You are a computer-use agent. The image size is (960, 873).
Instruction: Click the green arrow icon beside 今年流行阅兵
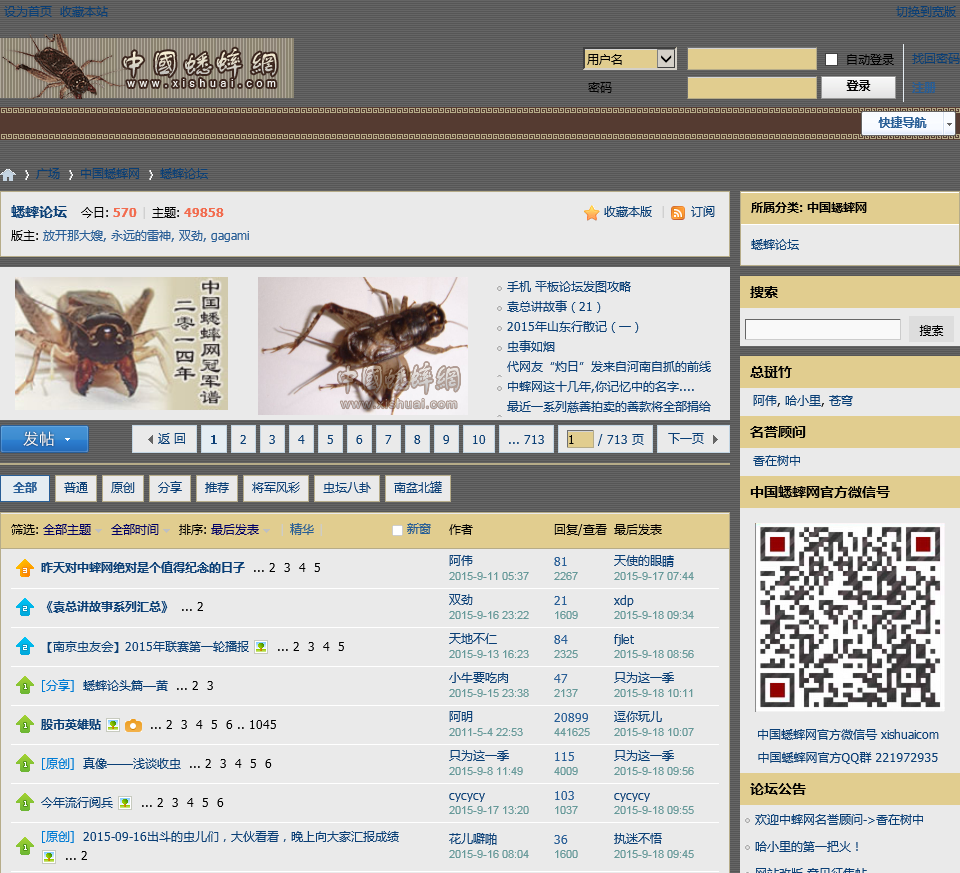24,803
